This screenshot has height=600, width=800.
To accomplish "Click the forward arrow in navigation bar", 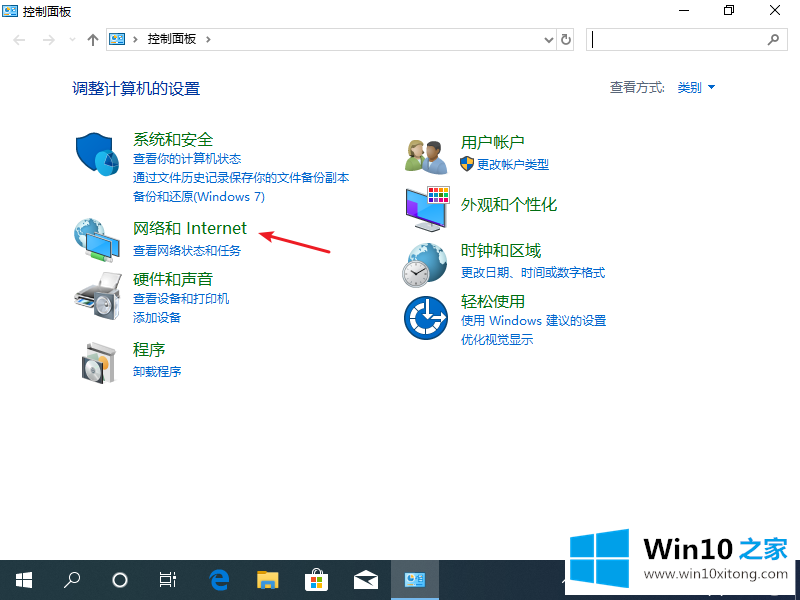I will point(48,40).
